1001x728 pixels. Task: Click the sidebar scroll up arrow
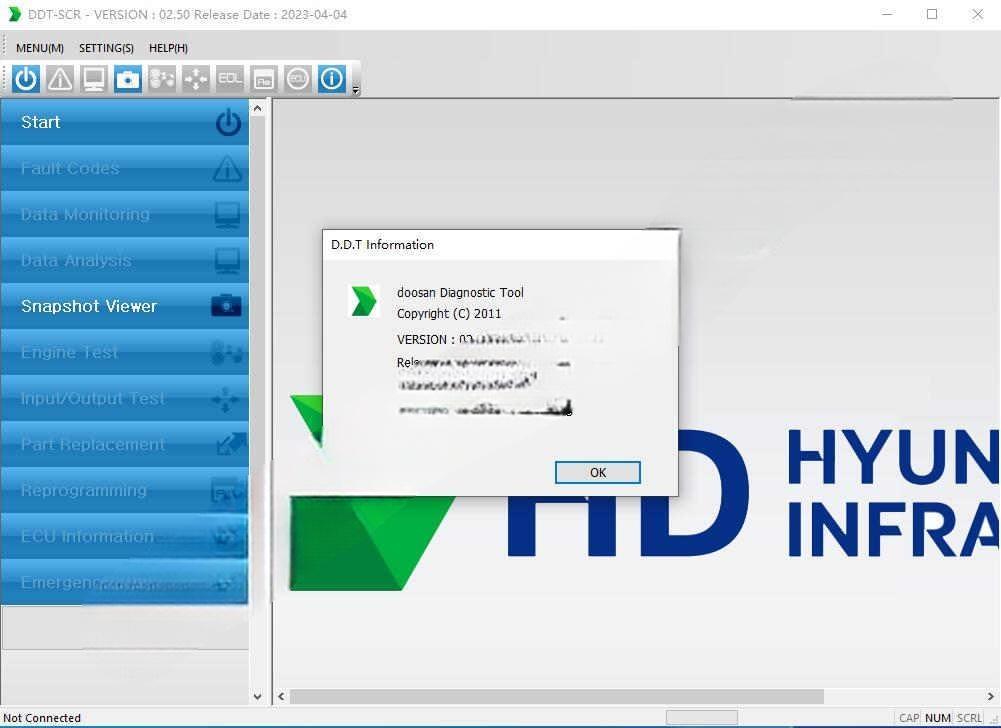point(257,108)
